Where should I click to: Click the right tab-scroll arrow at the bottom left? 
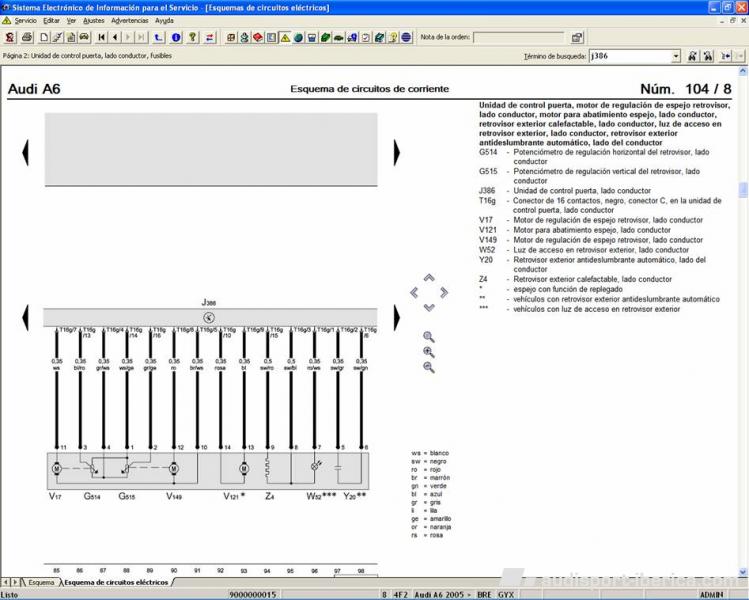pyautogui.click(x=15, y=582)
